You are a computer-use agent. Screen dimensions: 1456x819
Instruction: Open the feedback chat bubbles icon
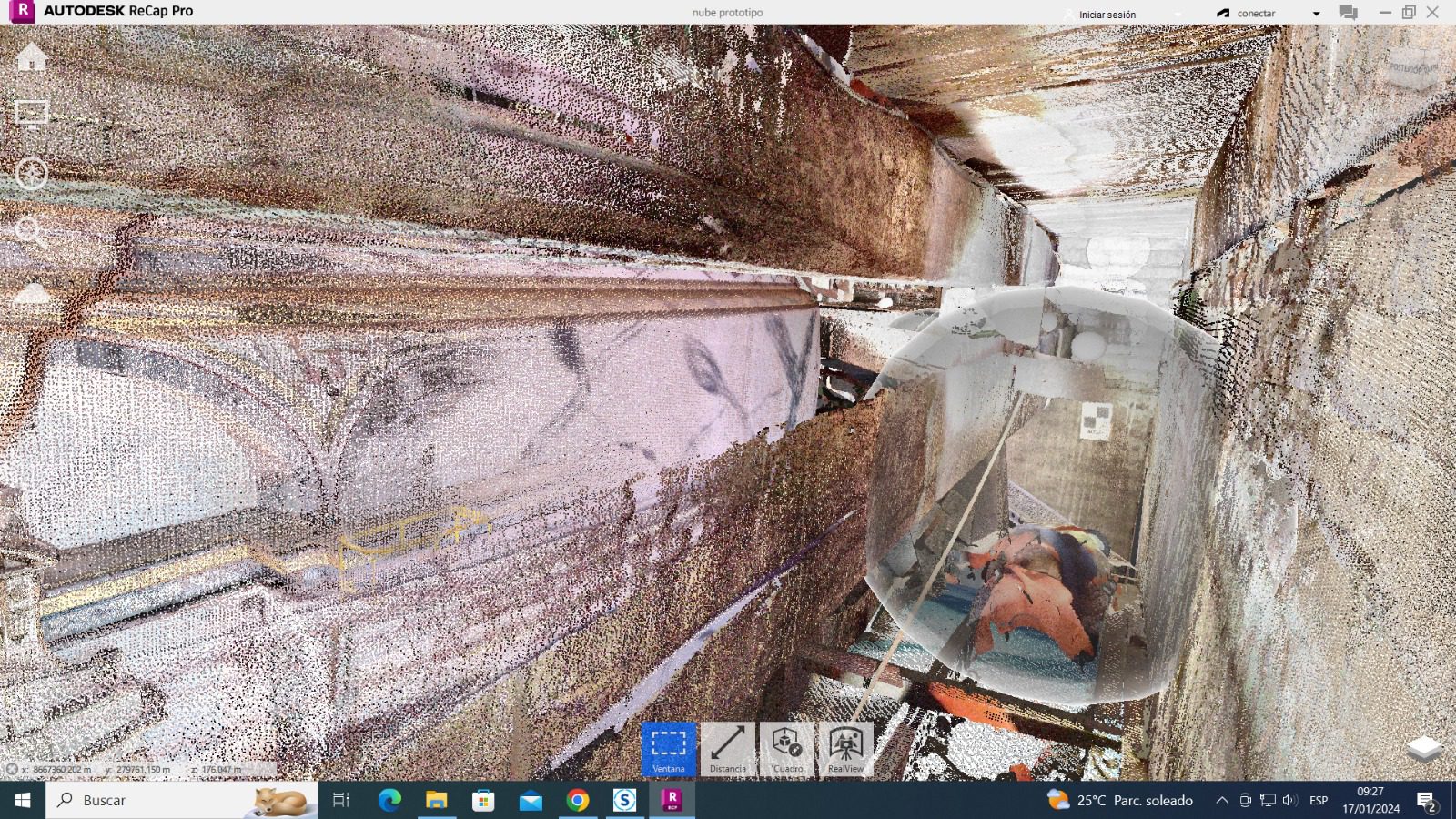coord(1348,13)
